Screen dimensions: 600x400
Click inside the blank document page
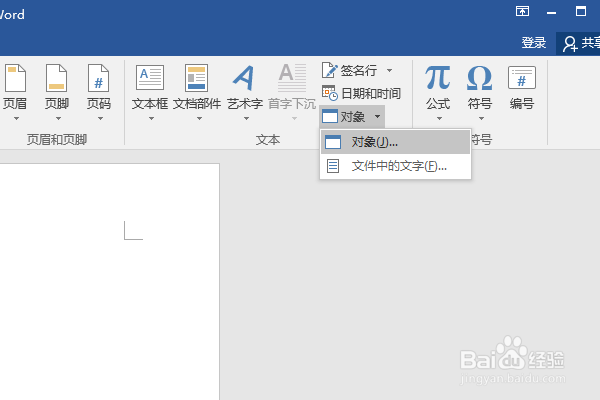109,282
